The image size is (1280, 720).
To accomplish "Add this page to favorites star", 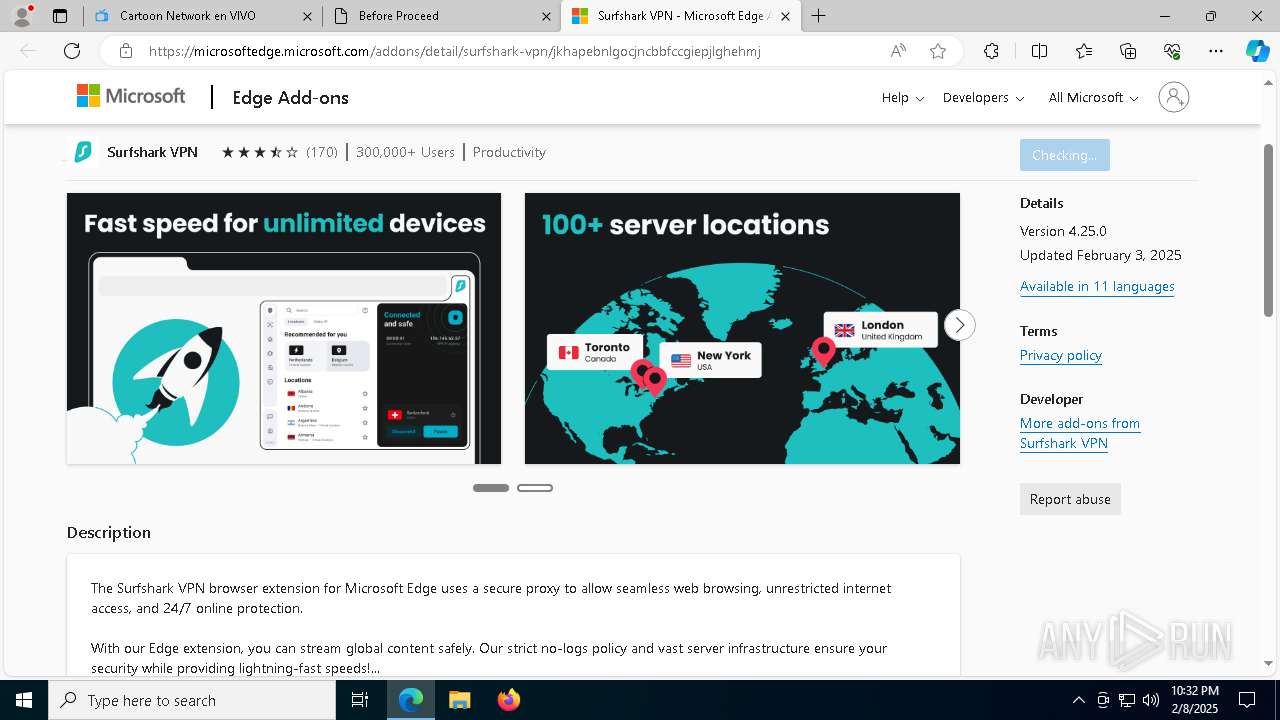I will coord(938,51).
